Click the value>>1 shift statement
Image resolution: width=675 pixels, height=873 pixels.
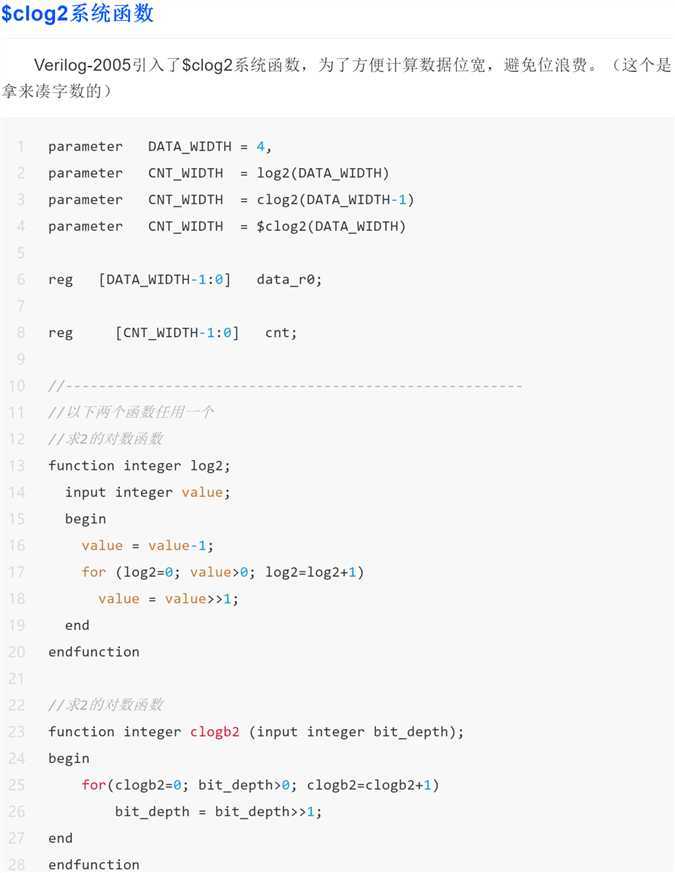tap(168, 599)
